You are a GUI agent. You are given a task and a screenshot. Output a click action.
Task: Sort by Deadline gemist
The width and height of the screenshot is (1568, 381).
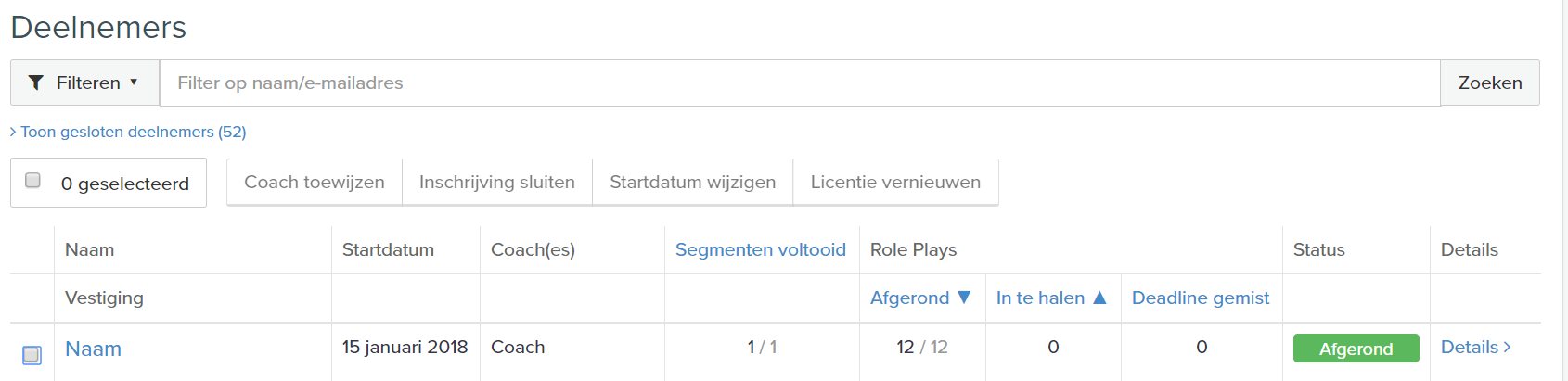(x=1200, y=298)
